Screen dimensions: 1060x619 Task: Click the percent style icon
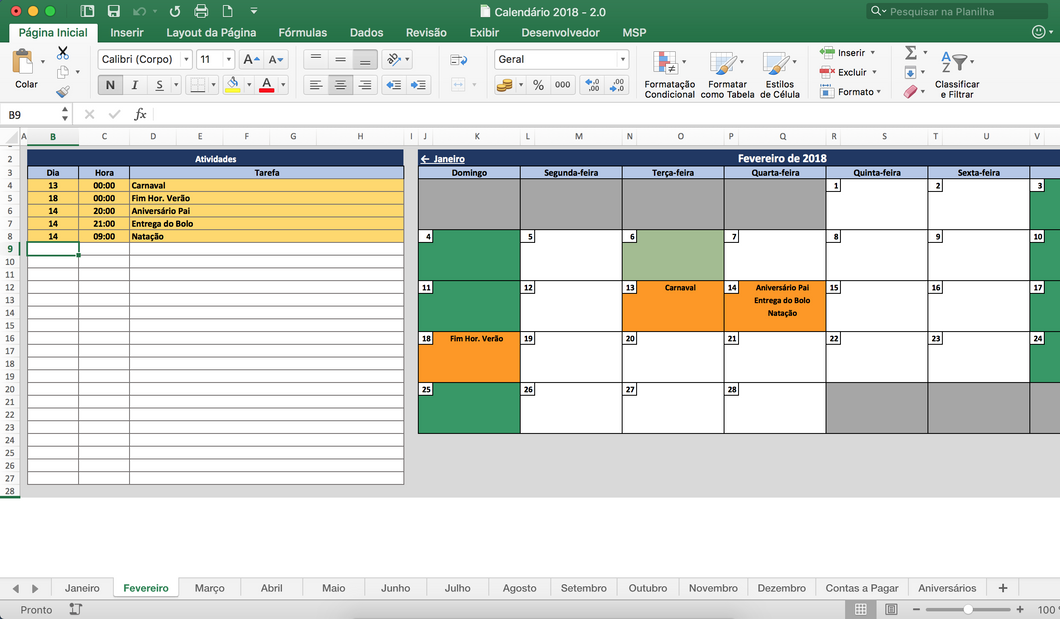(x=538, y=85)
